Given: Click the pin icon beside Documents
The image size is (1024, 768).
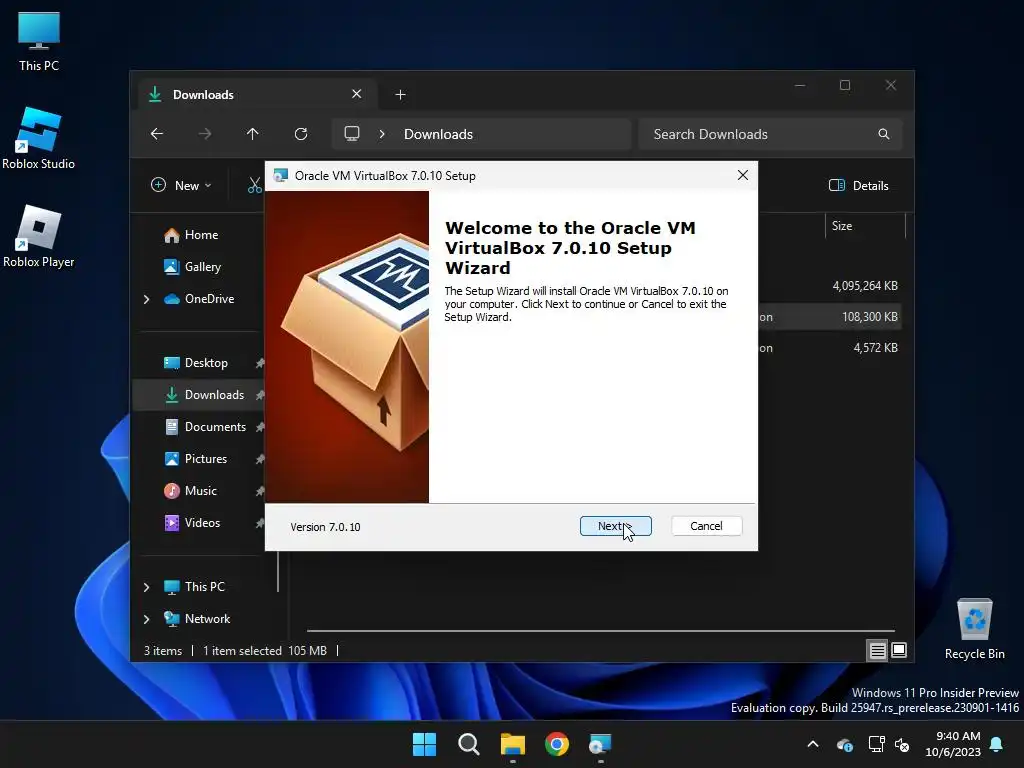Looking at the screenshot, I should (x=259, y=427).
